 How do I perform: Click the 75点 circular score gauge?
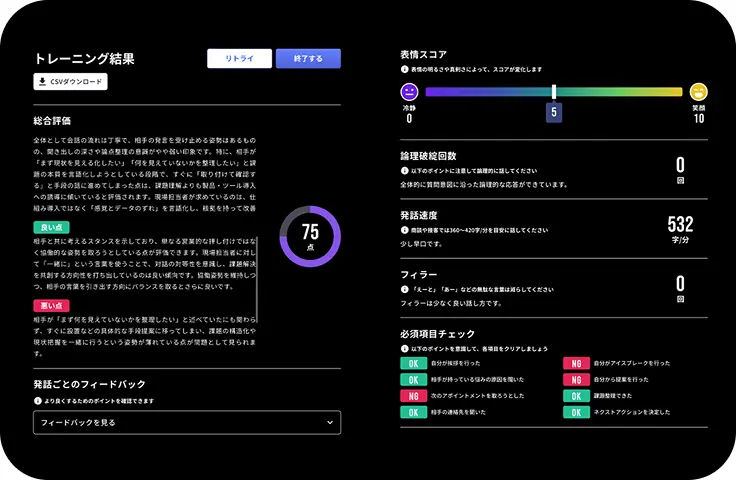[310, 236]
